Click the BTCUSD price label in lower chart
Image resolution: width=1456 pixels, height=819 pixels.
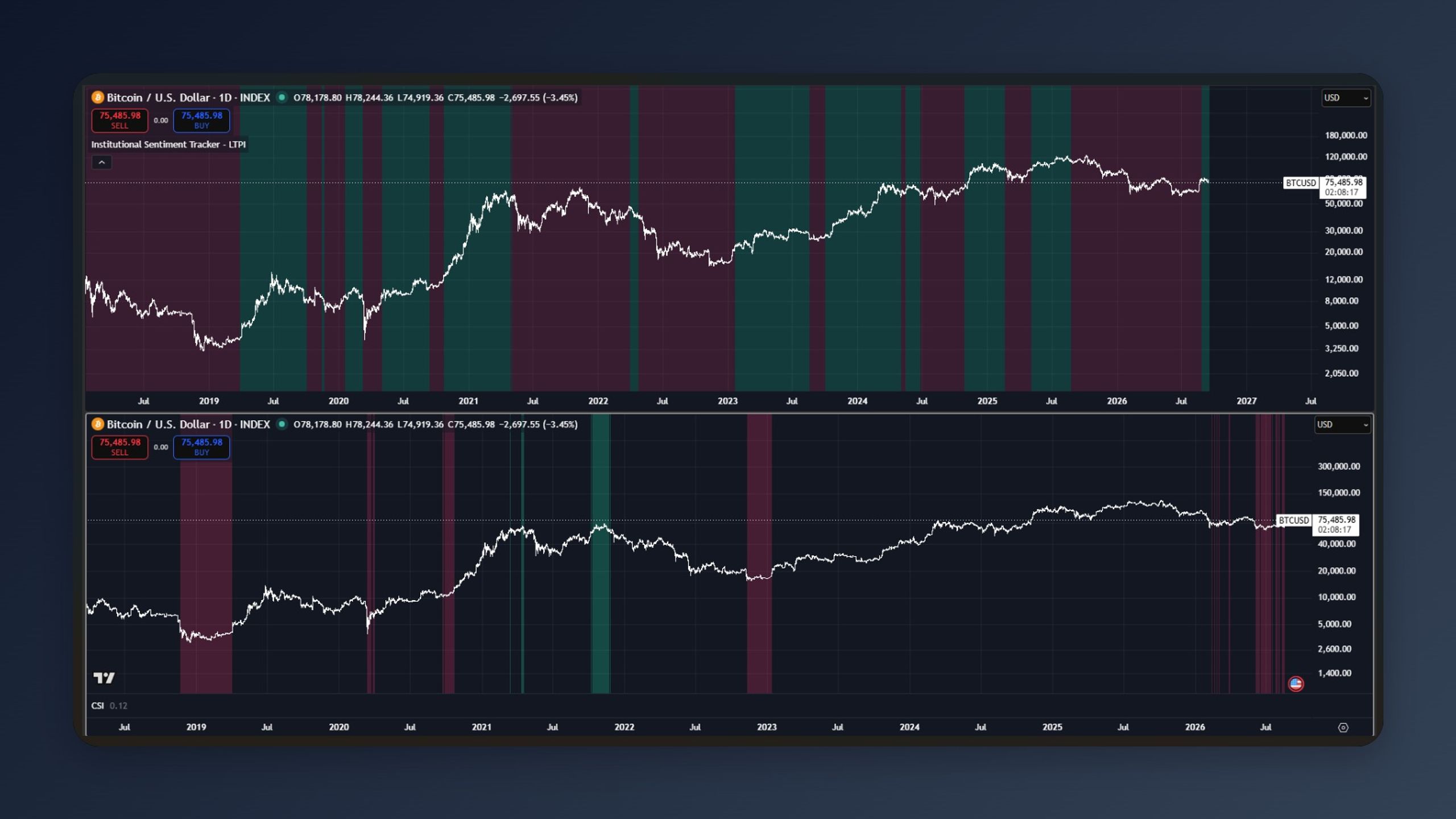[1294, 520]
